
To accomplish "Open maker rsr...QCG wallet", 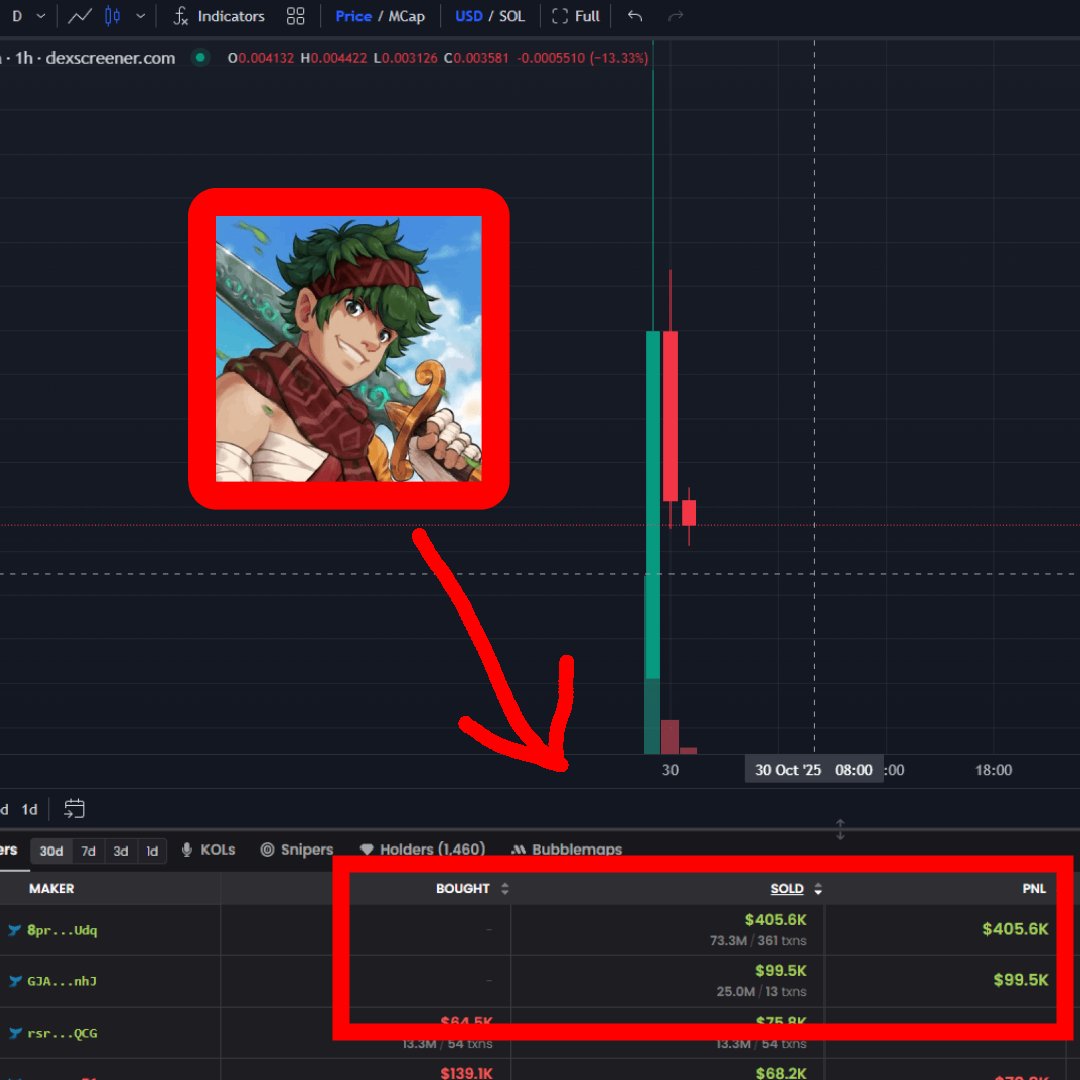I will 62,1032.
